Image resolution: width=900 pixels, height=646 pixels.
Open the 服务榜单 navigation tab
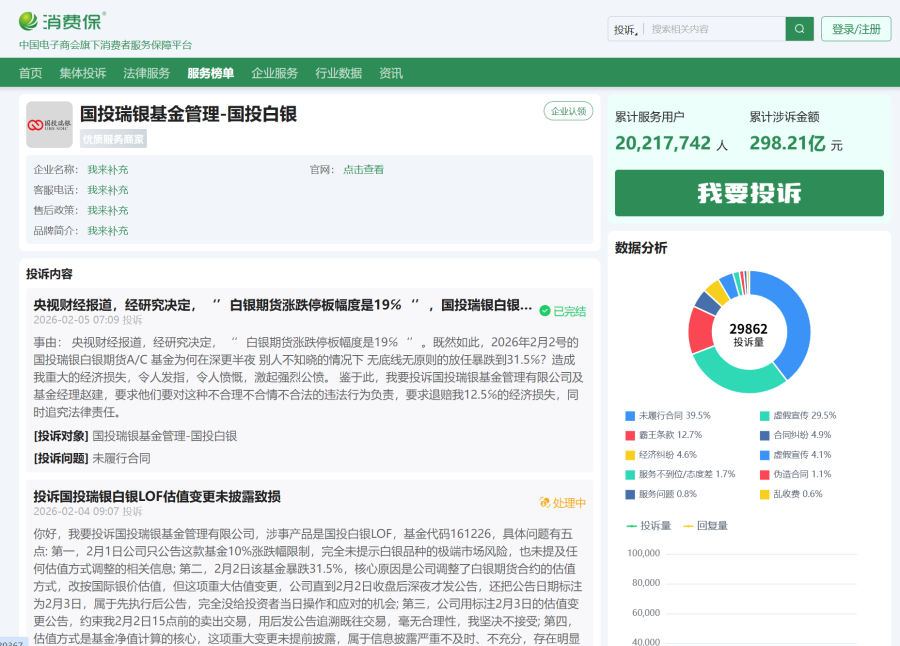210,73
